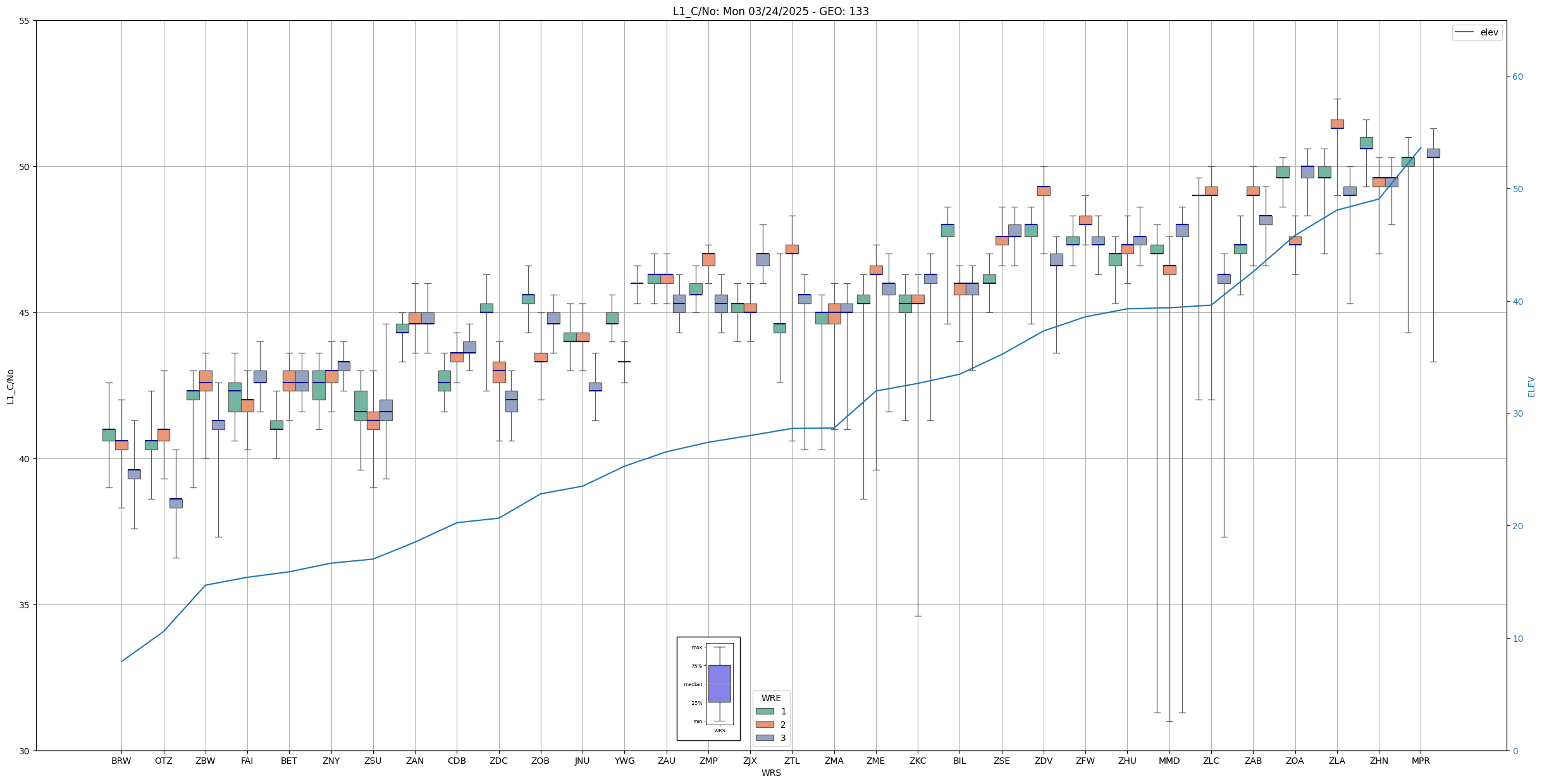This screenshot has width=1542, height=784.
Task: Click the WRS x-axis title
Action: (x=770, y=773)
